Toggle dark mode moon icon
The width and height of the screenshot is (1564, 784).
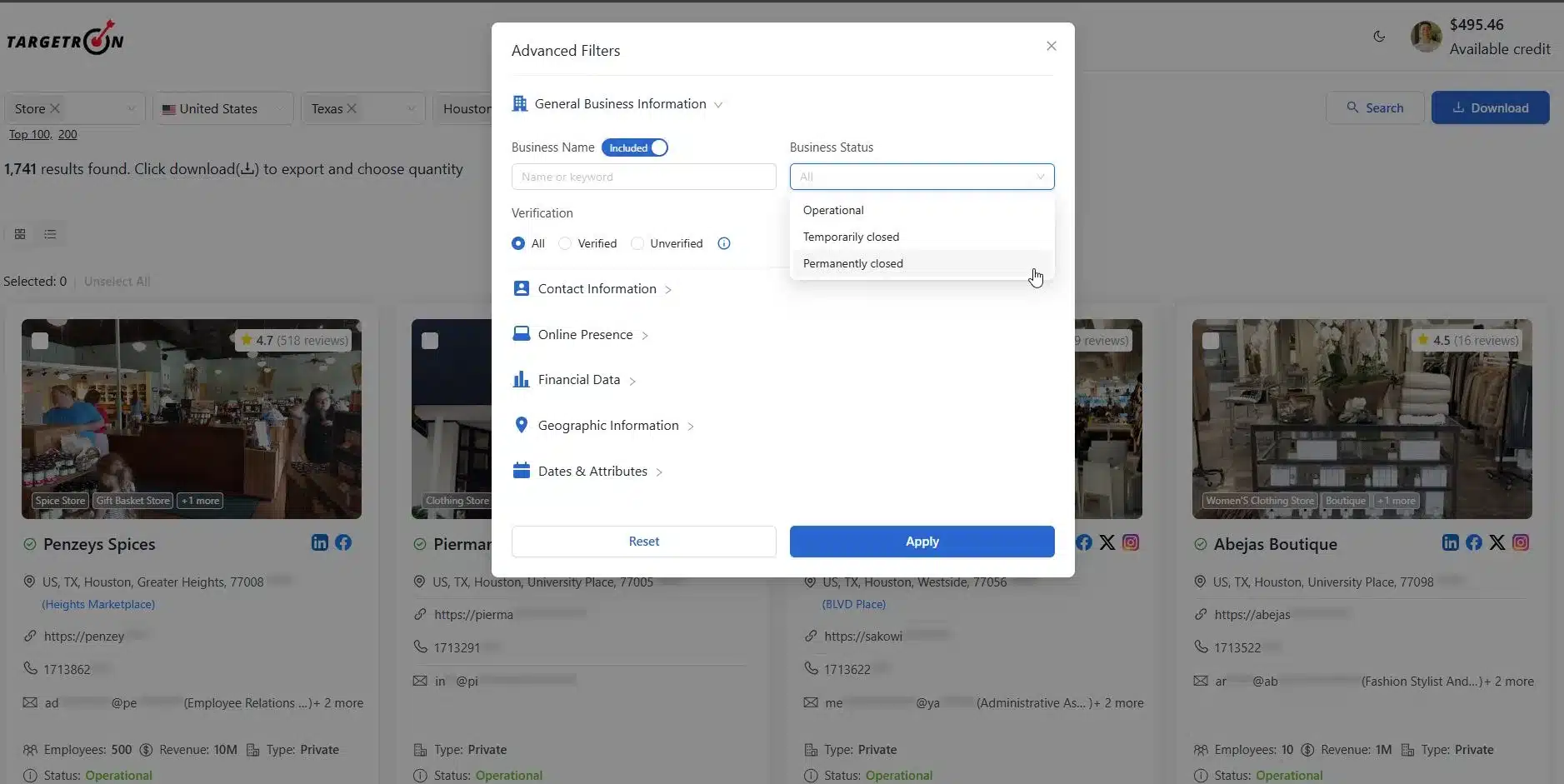[1379, 37]
